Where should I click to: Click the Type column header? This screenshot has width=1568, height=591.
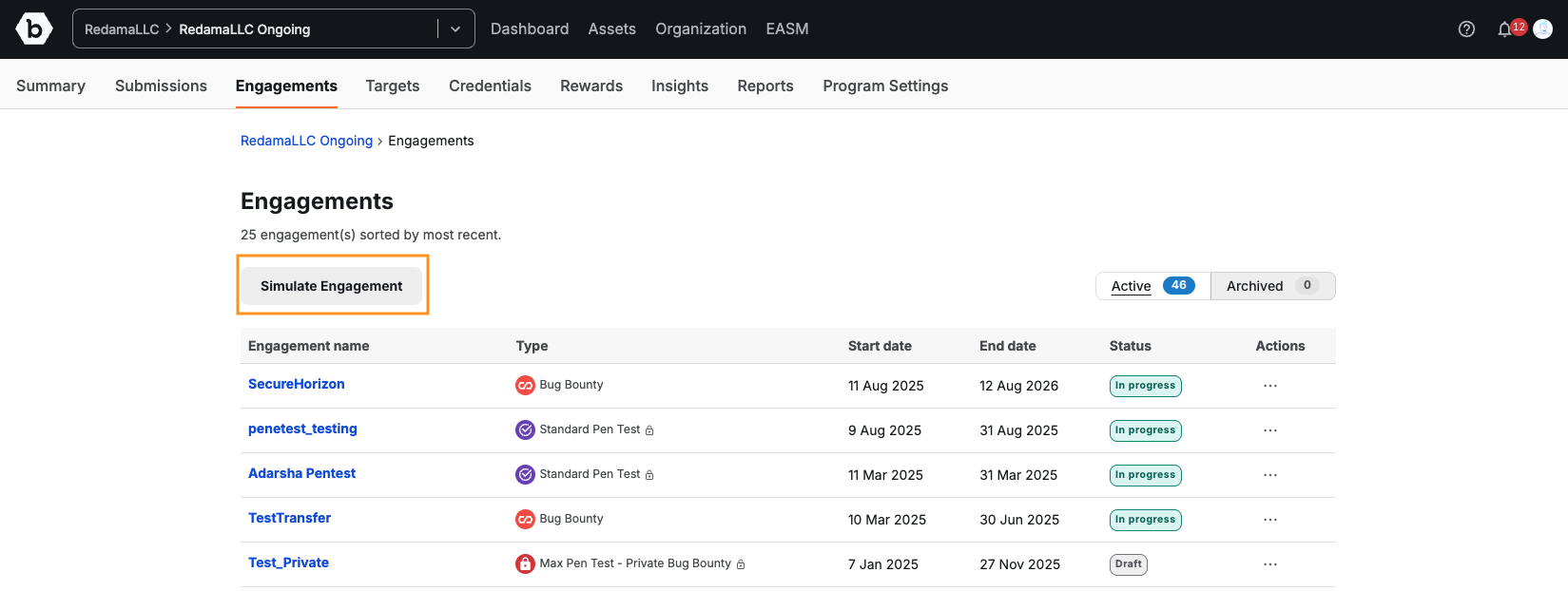click(532, 346)
